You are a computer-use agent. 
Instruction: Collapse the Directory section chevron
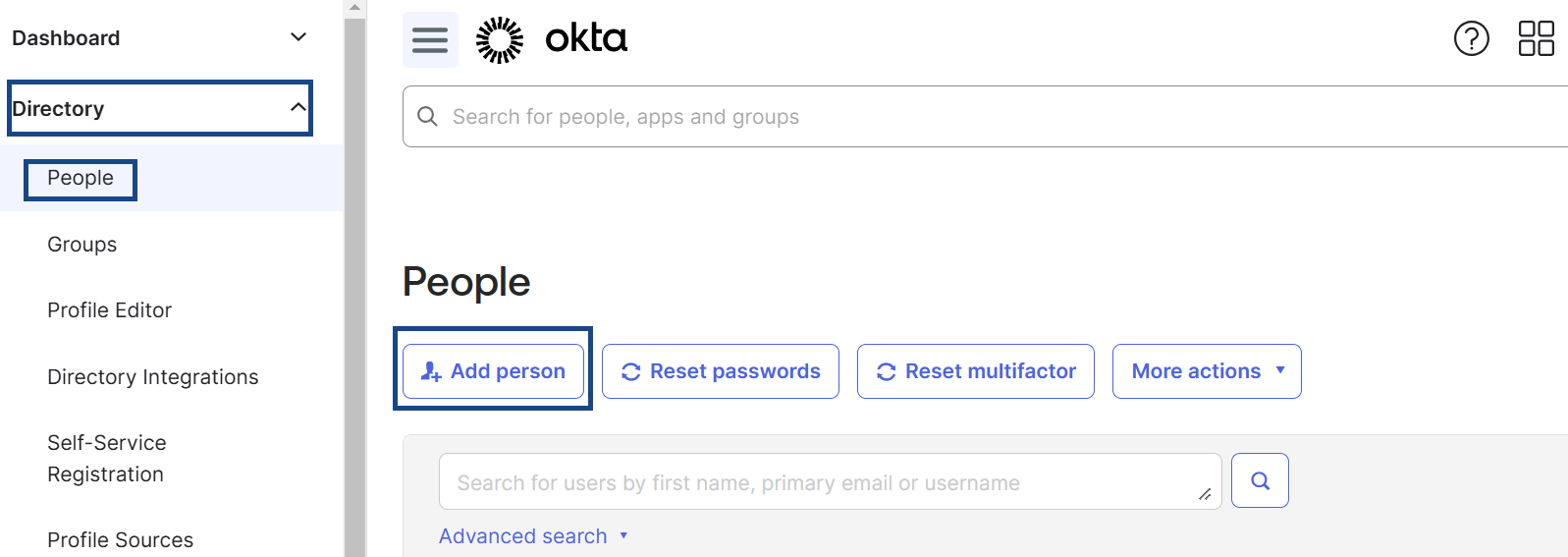pyautogui.click(x=298, y=107)
